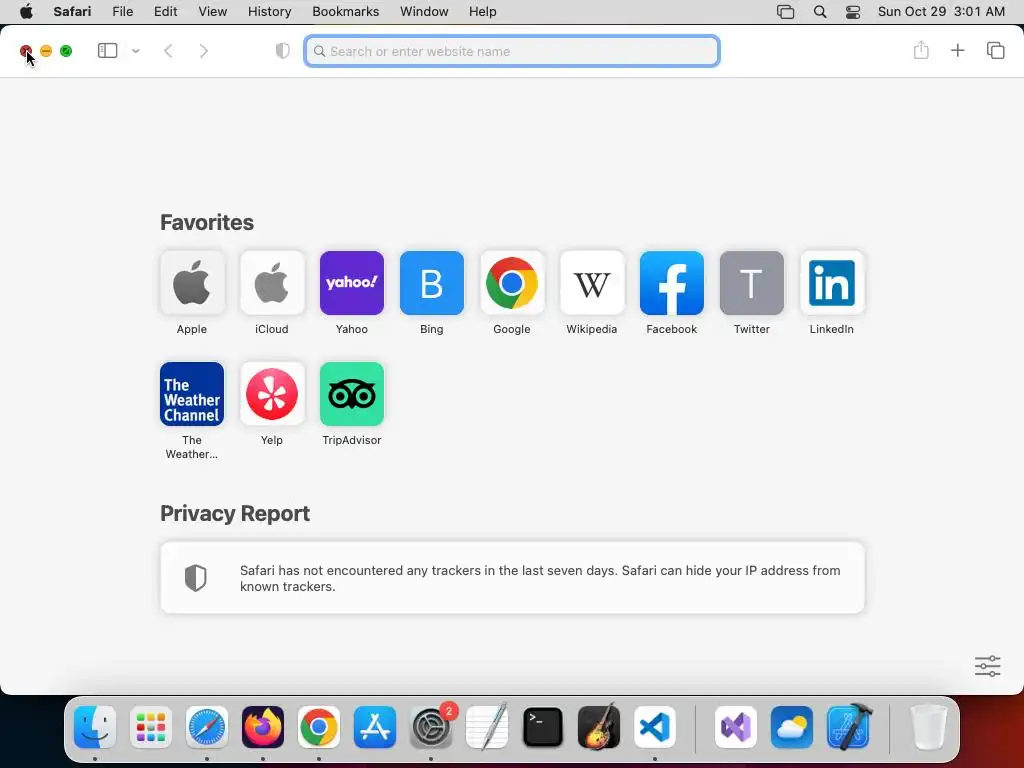
Task: Open The Weather Channel favorite
Action: pyautogui.click(x=192, y=394)
